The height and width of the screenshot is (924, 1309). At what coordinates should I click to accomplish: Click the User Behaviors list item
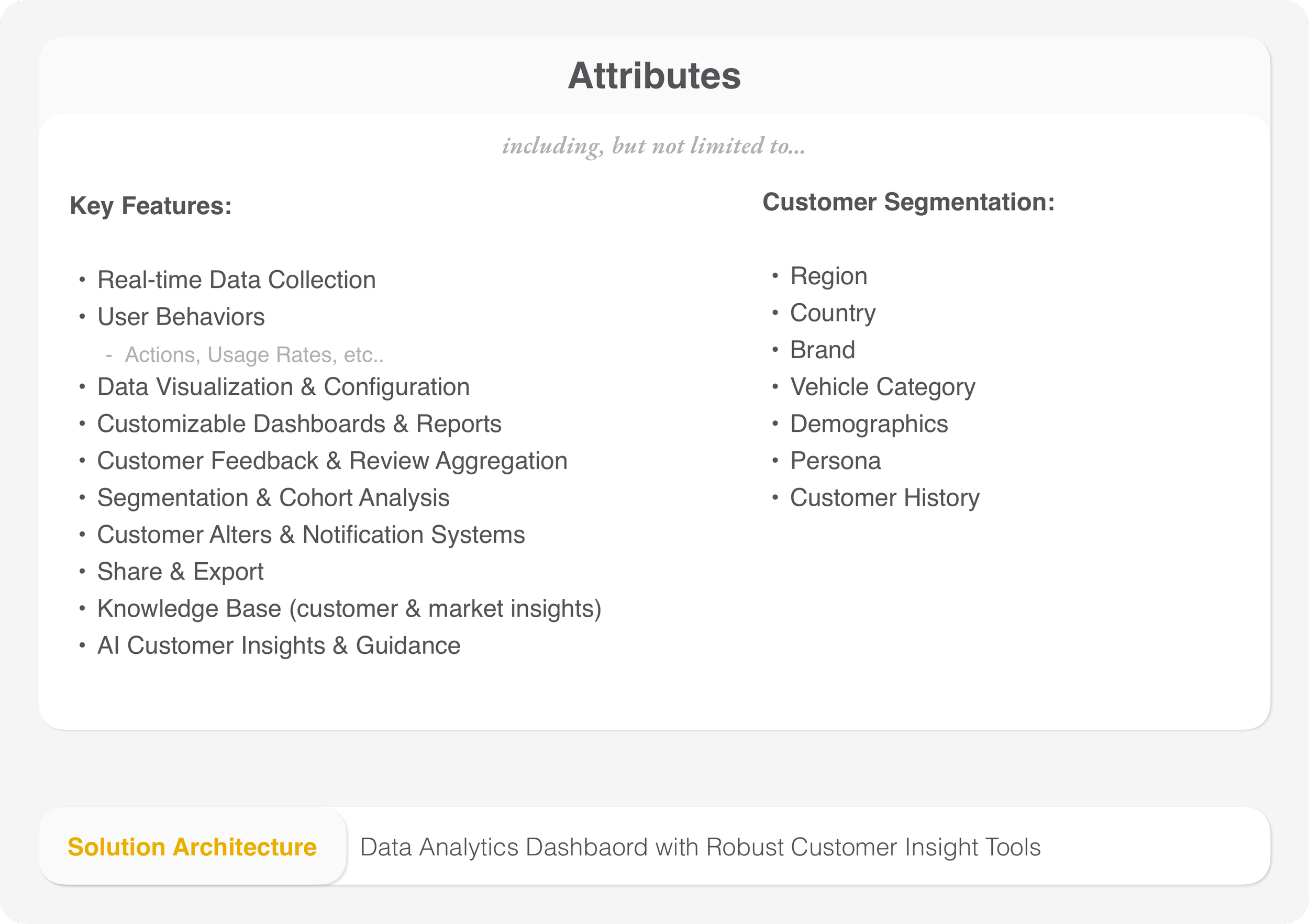[181, 317]
